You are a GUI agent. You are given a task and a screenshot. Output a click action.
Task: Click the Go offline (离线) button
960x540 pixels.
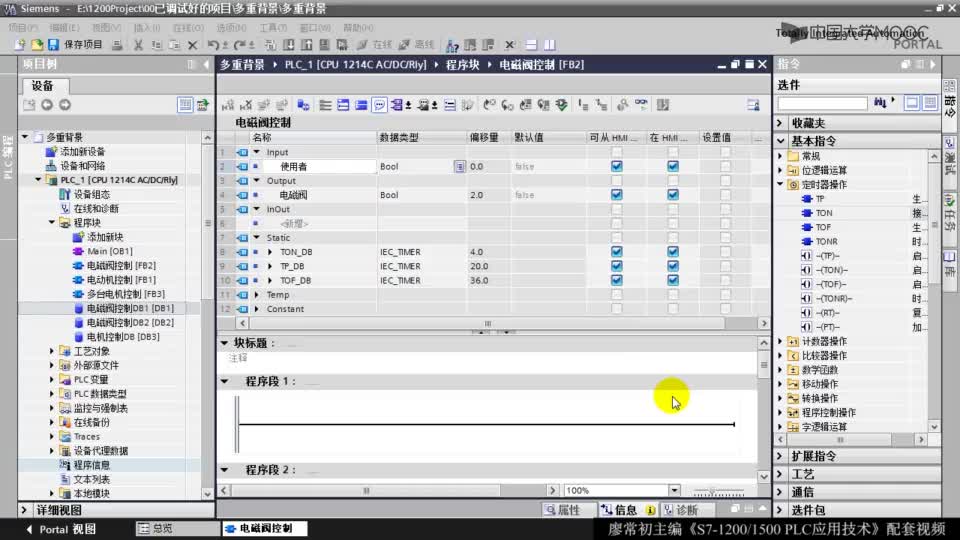click(x=416, y=45)
